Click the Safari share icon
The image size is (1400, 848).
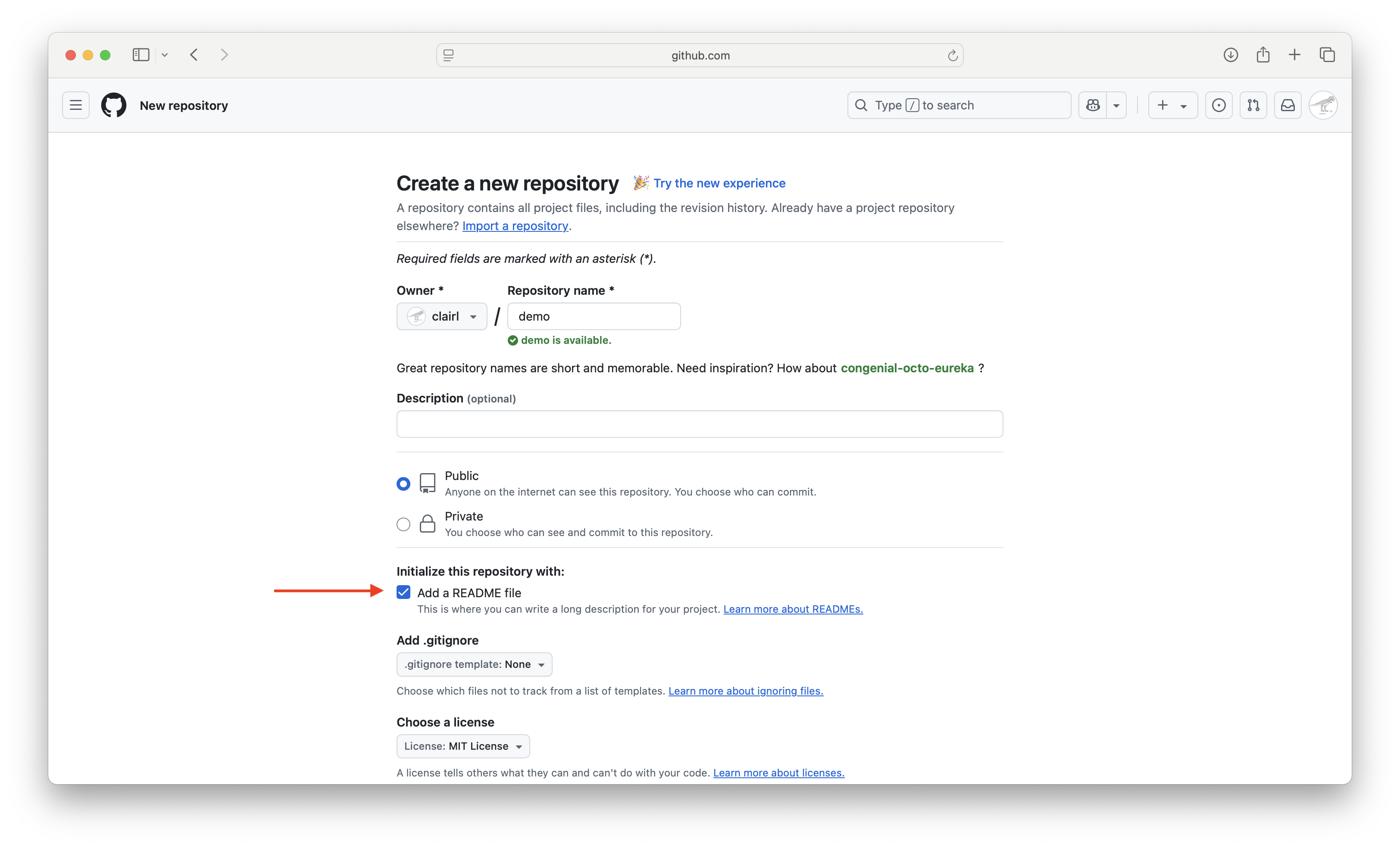(x=1262, y=55)
